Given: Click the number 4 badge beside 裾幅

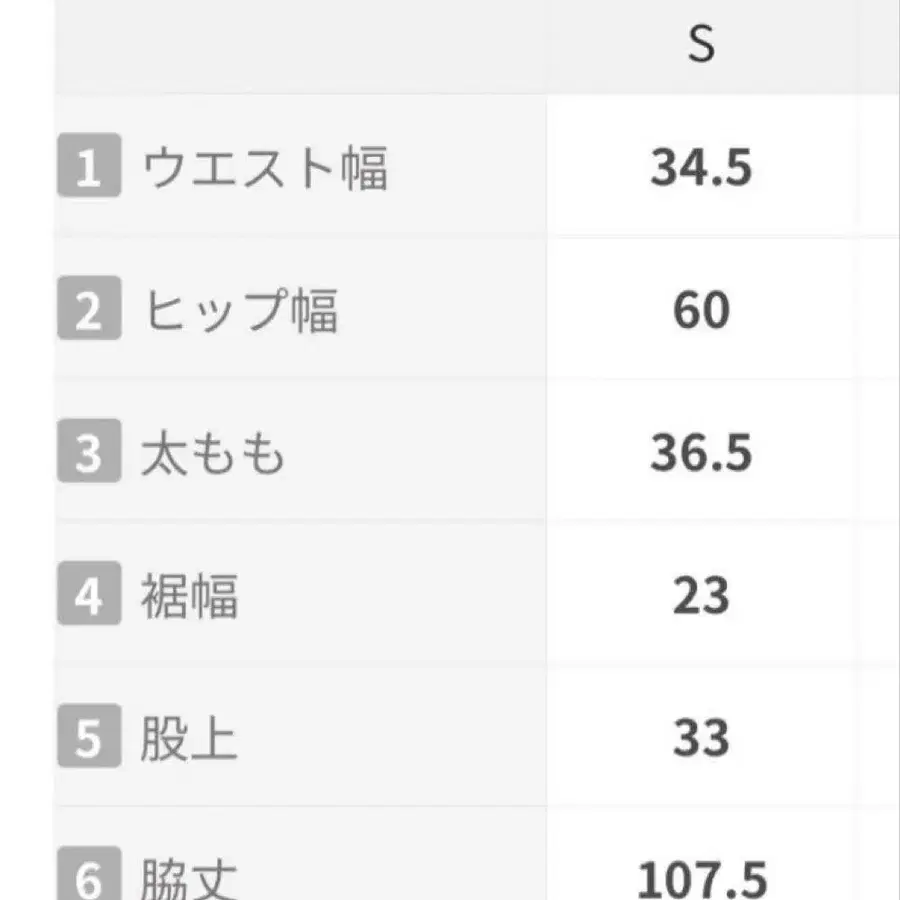Looking at the screenshot, I should click(x=89, y=597).
